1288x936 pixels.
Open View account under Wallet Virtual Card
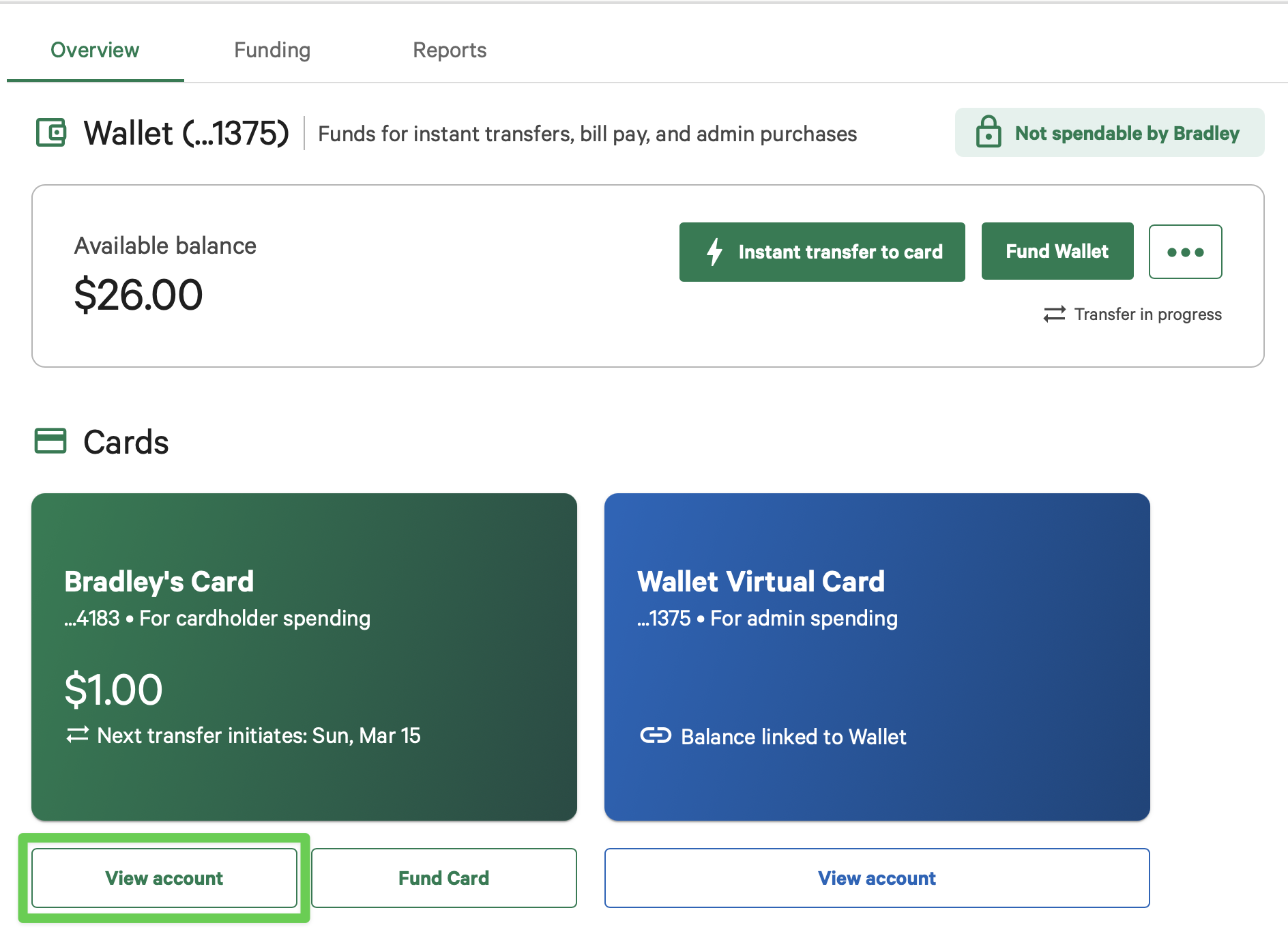(877, 878)
